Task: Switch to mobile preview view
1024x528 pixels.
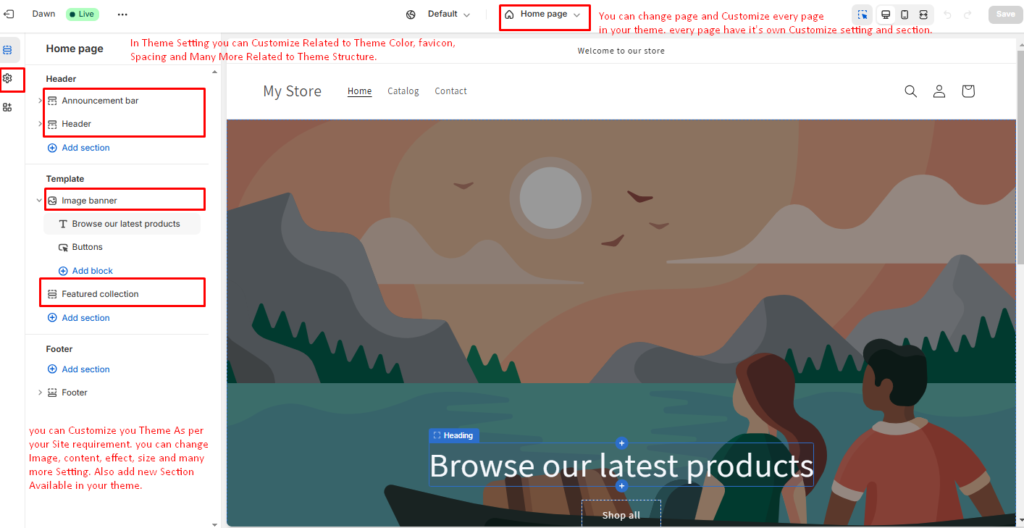Action: click(x=904, y=14)
